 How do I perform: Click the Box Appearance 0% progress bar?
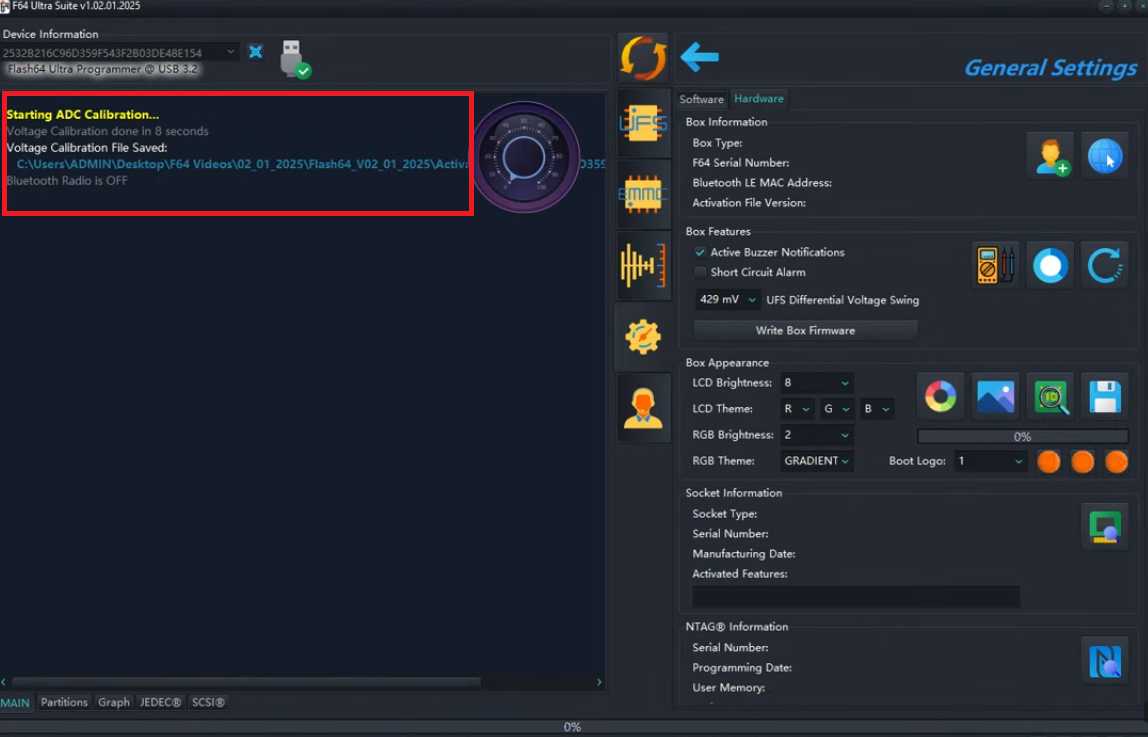1023,437
